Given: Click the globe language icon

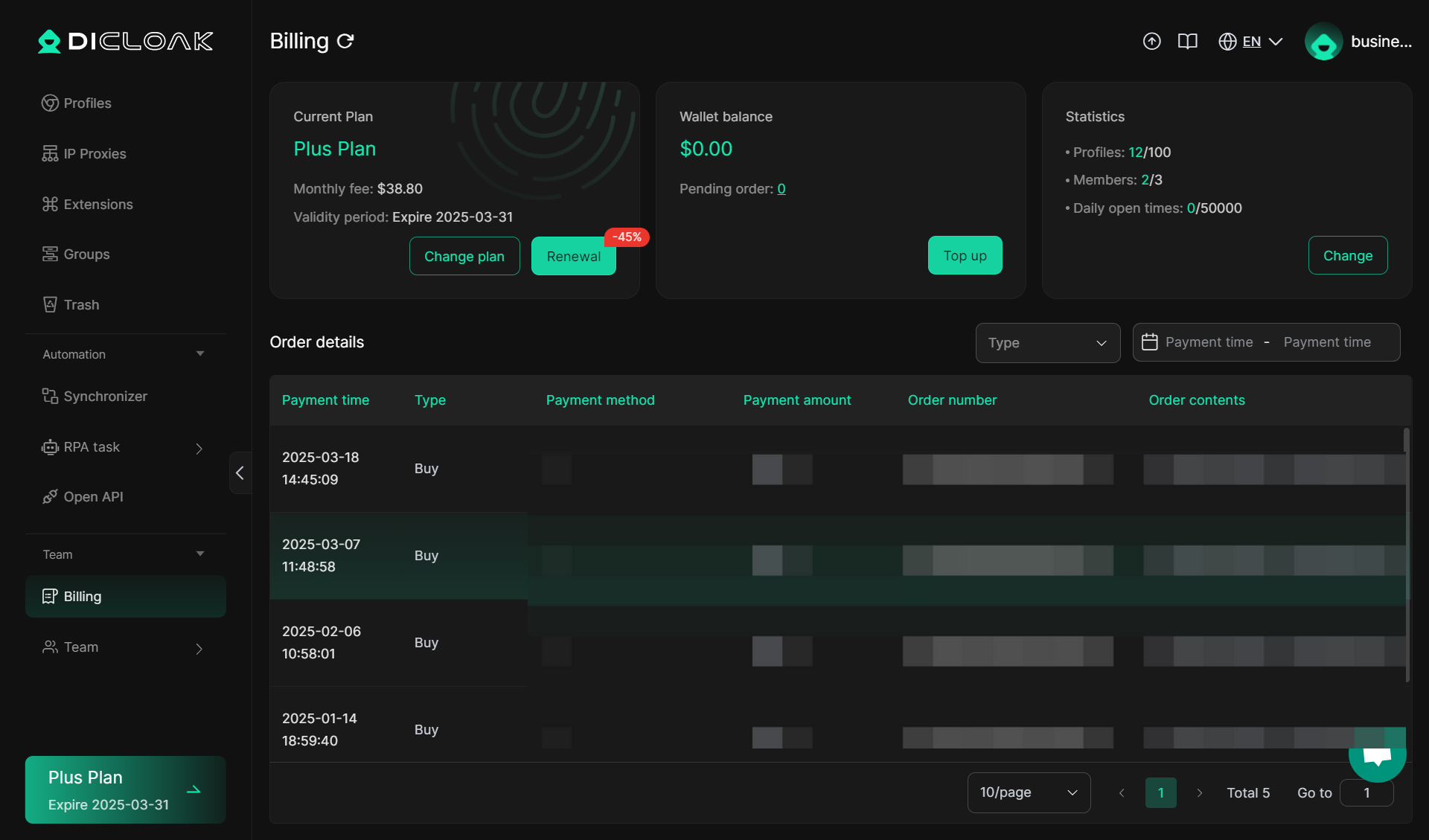Looking at the screenshot, I should 1227,42.
